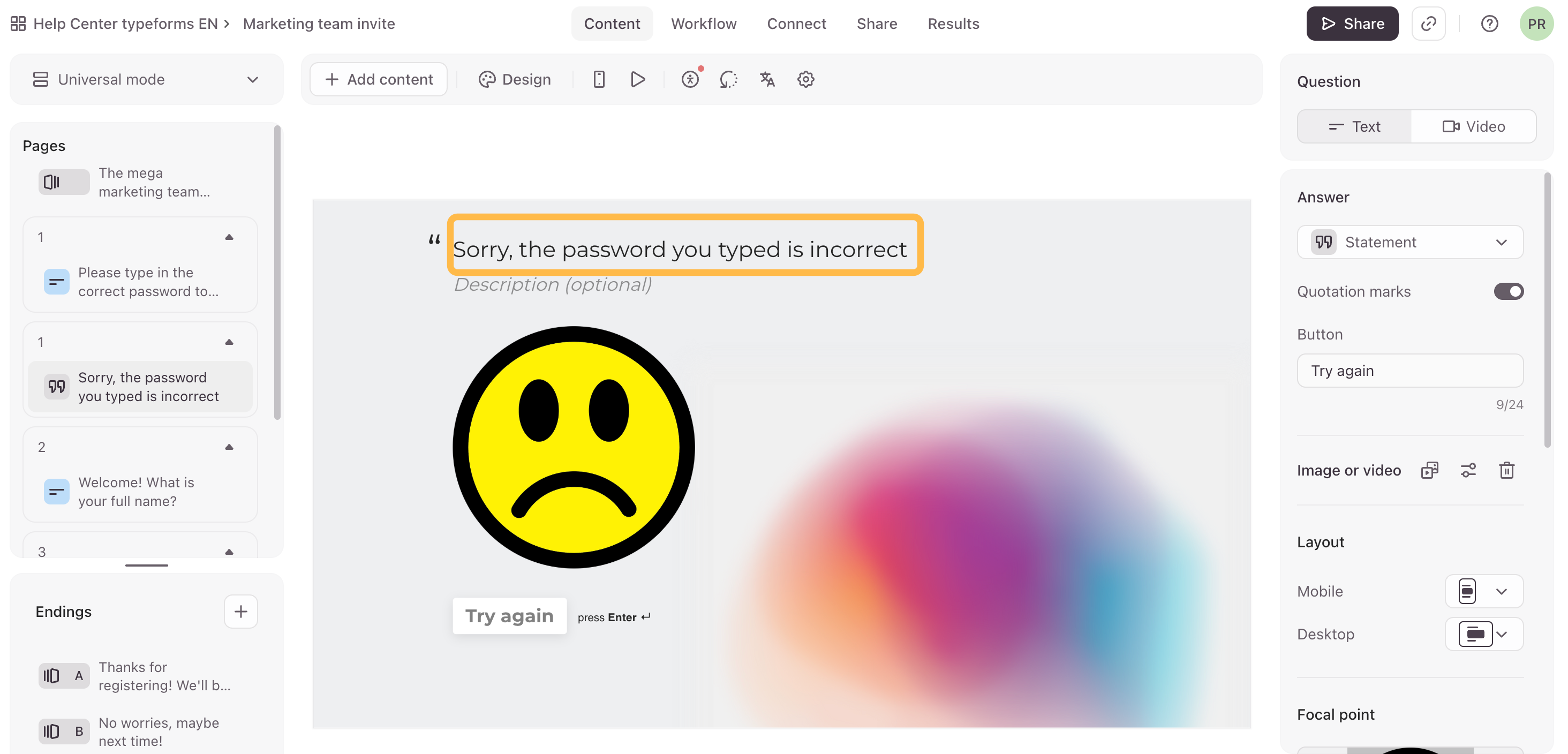Click the play preview icon

tap(637, 79)
